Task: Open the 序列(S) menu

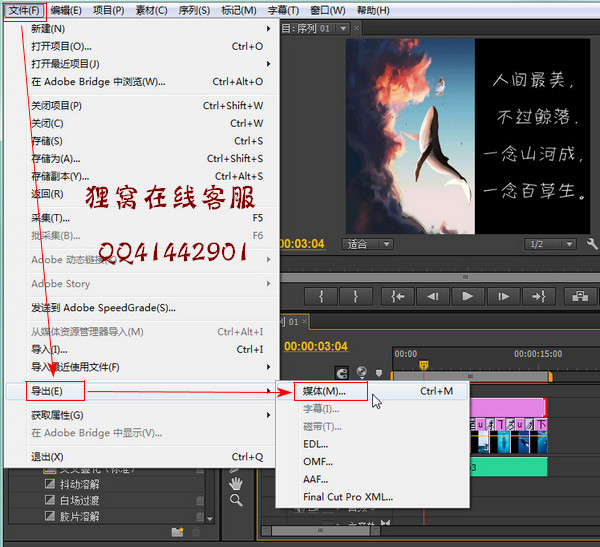Action: [194, 10]
